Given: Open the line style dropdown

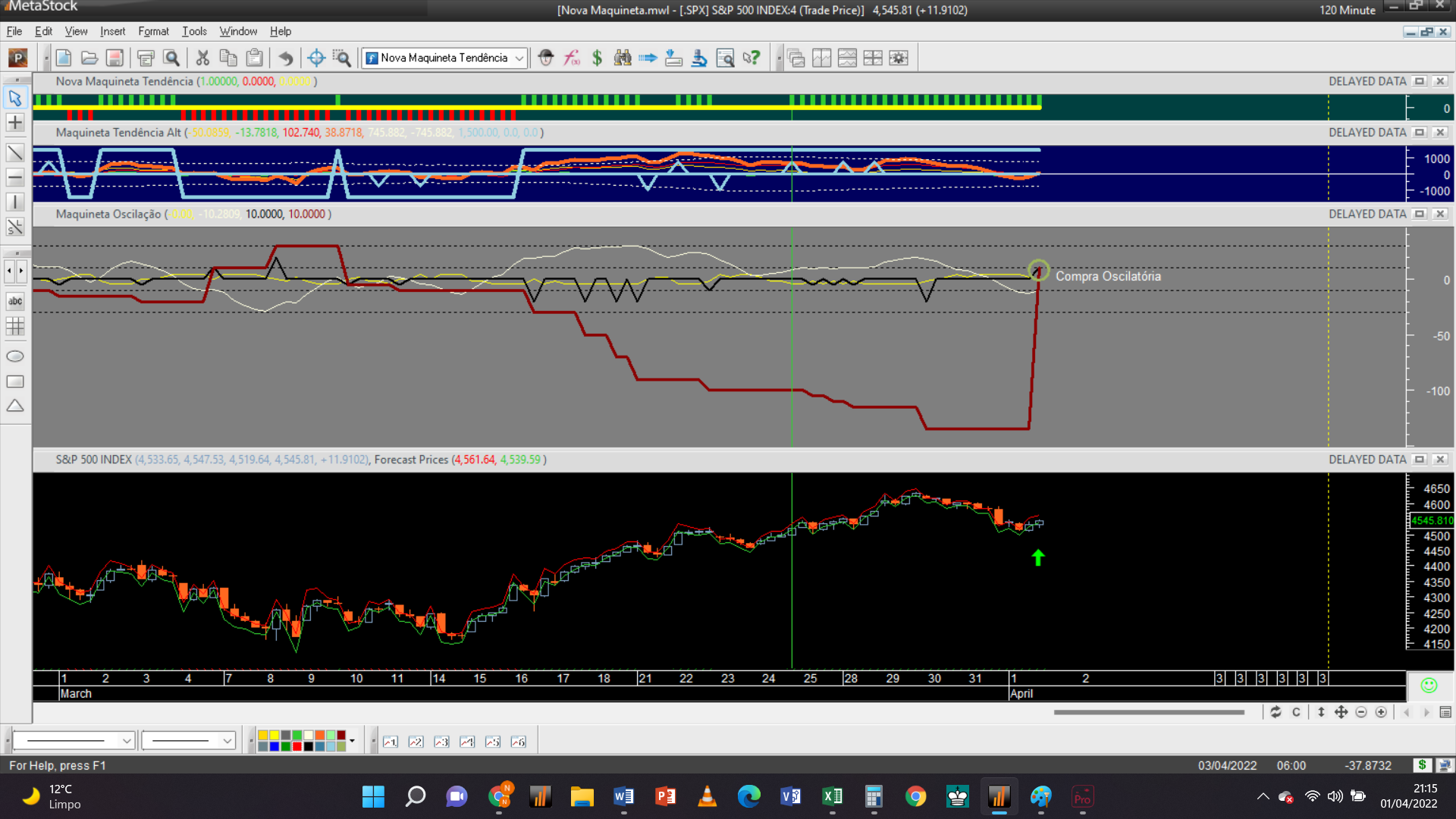Looking at the screenshot, I should [x=127, y=741].
